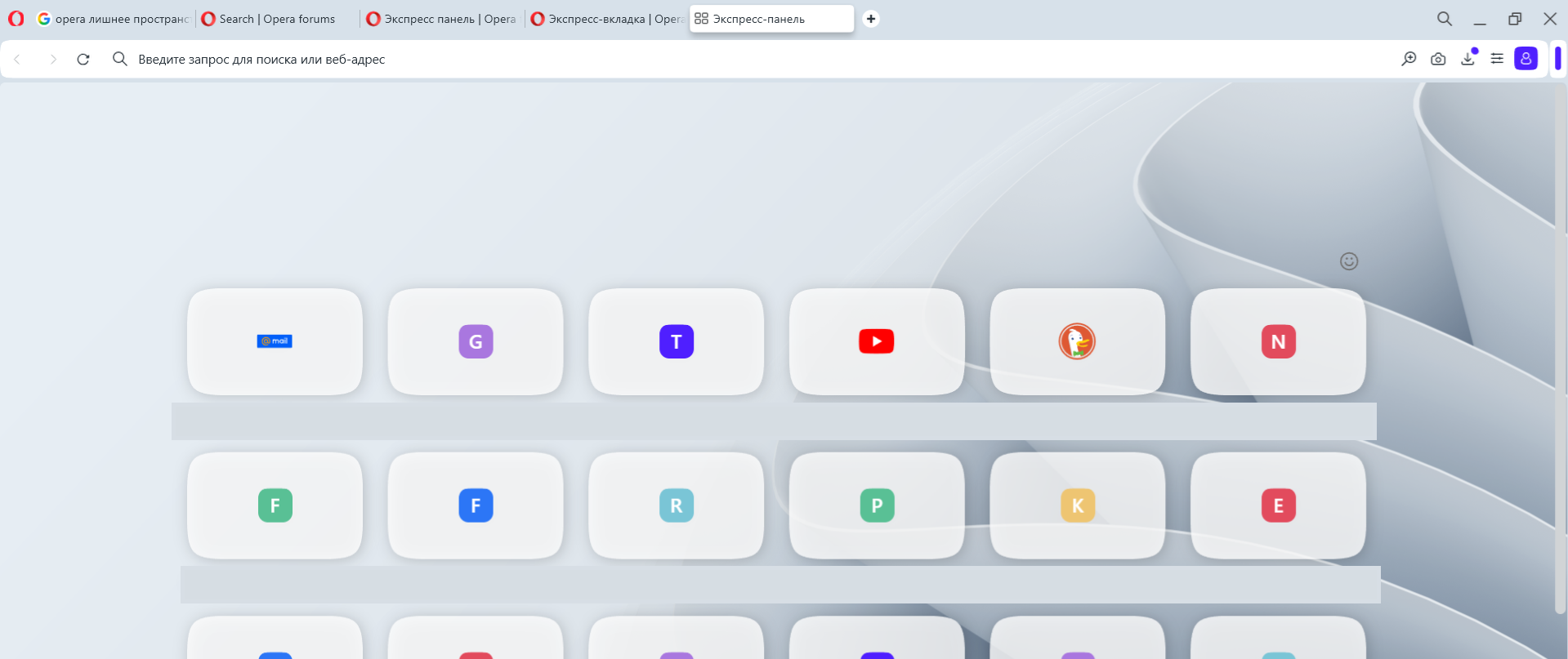Viewport: 1568px width, 659px height.
Task: Open the DuckDuckGo speed dial tile
Action: tap(1078, 341)
